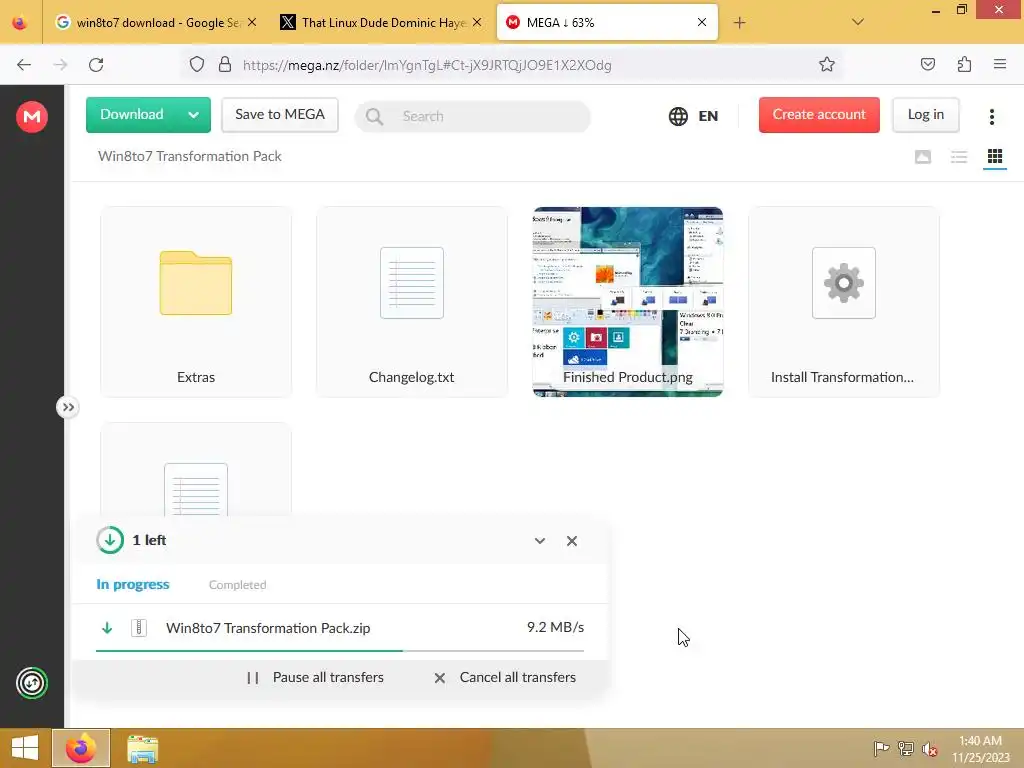This screenshot has height=768, width=1024.
Task: Cancel all transfers
Action: (x=505, y=677)
